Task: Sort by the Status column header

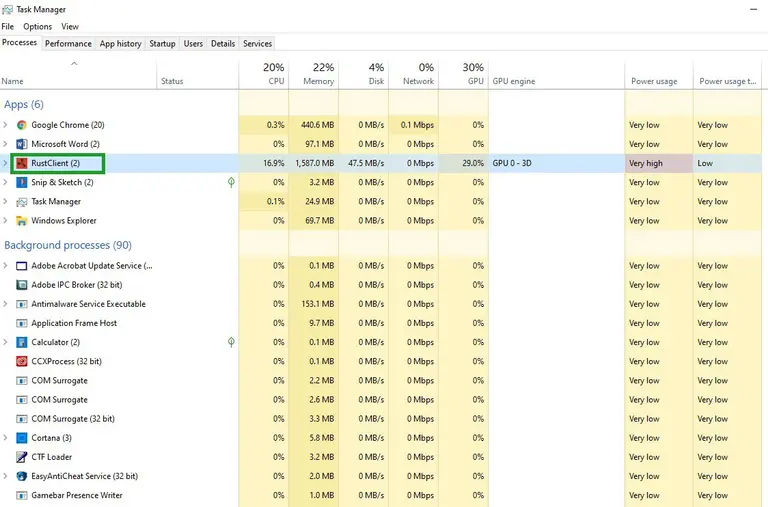Action: (198, 74)
